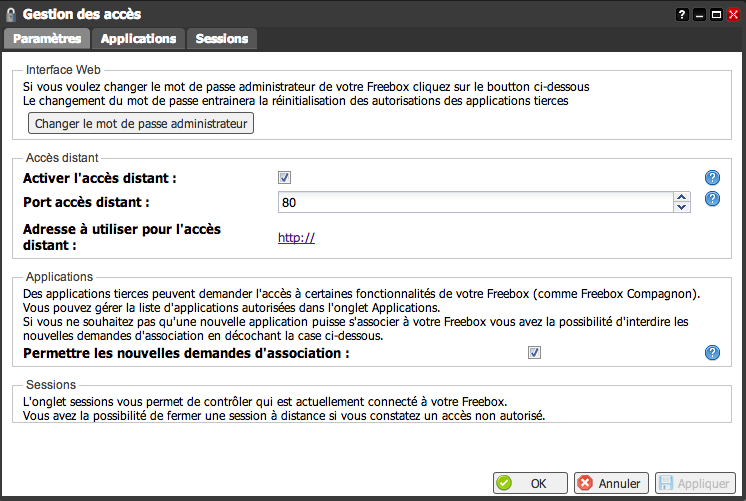
Task: Switch to the Applications tab
Action: click(138, 39)
